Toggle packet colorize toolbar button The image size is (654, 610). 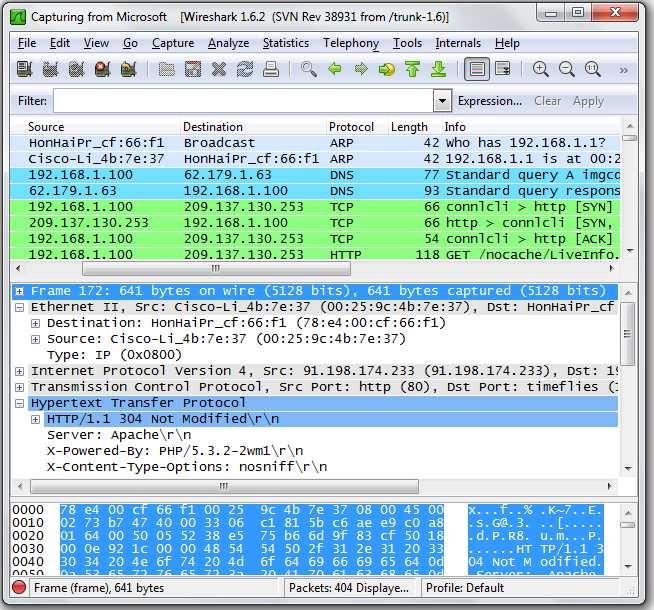point(477,69)
